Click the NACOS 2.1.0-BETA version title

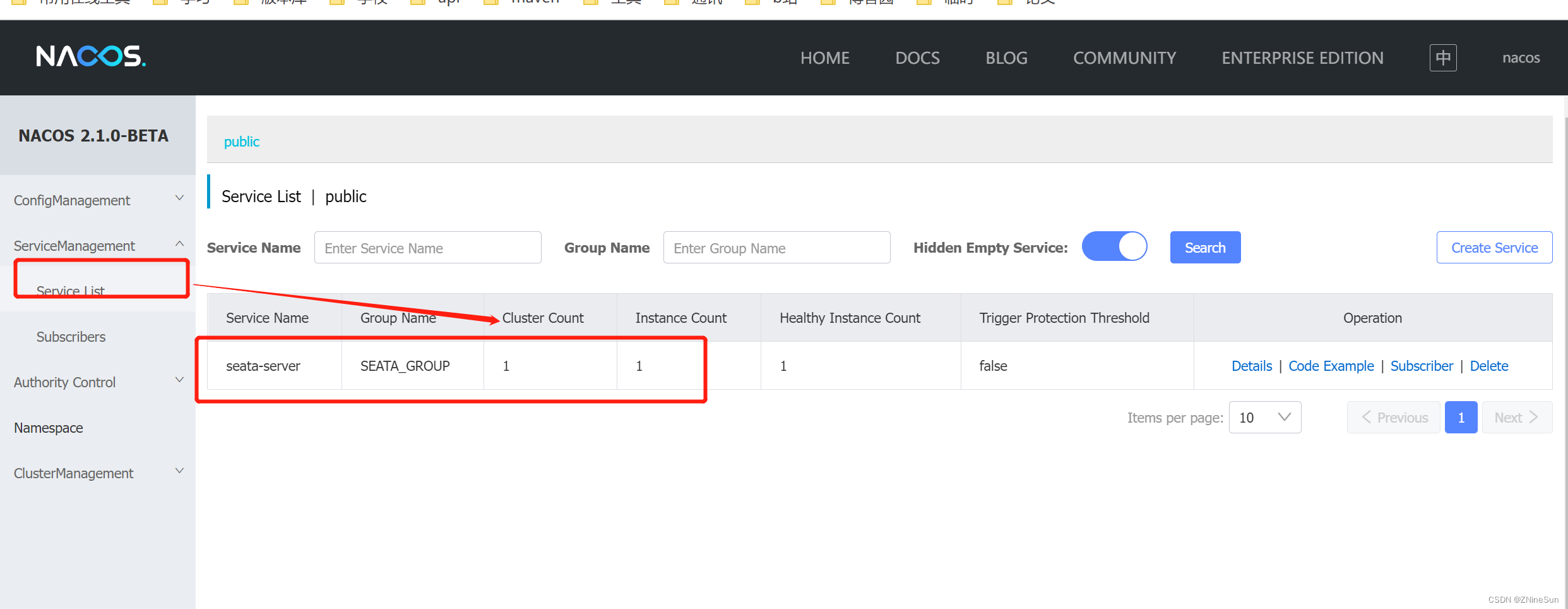93,136
